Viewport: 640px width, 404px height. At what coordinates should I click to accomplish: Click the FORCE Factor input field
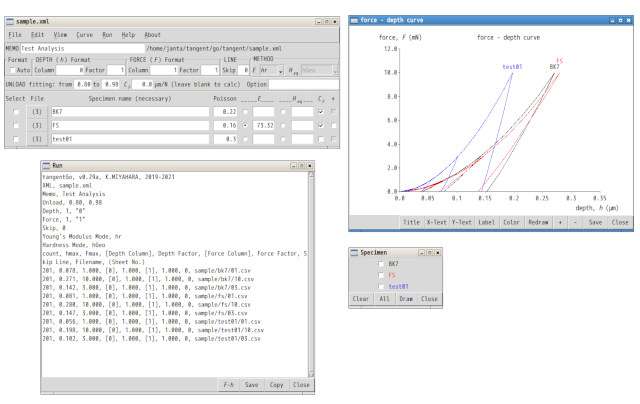[x=210, y=70]
